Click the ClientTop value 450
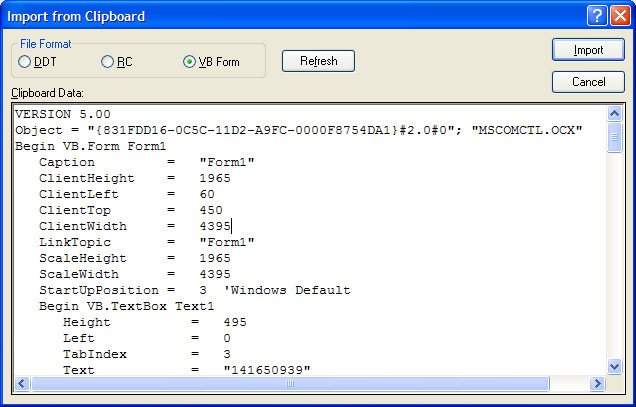The width and height of the screenshot is (636, 407). click(211, 210)
